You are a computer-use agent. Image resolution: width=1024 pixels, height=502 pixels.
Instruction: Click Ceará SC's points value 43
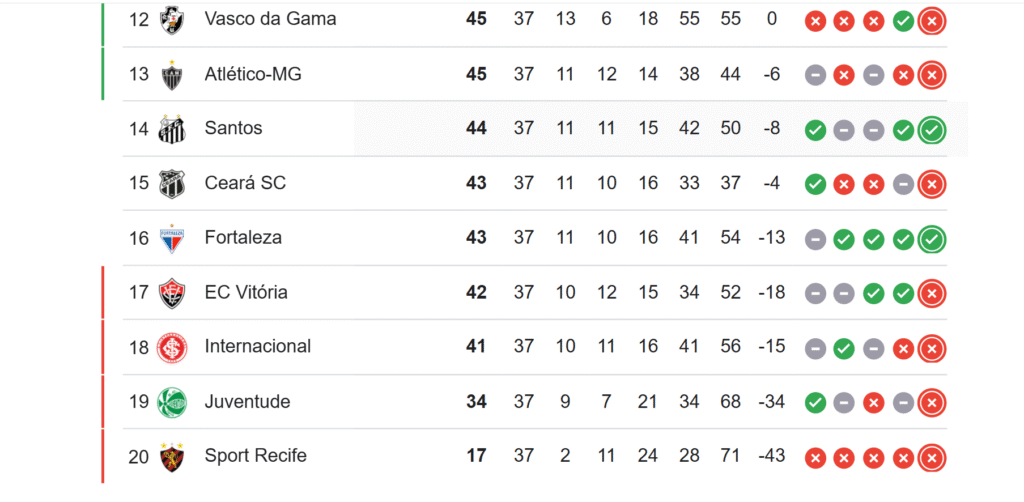[x=476, y=183]
